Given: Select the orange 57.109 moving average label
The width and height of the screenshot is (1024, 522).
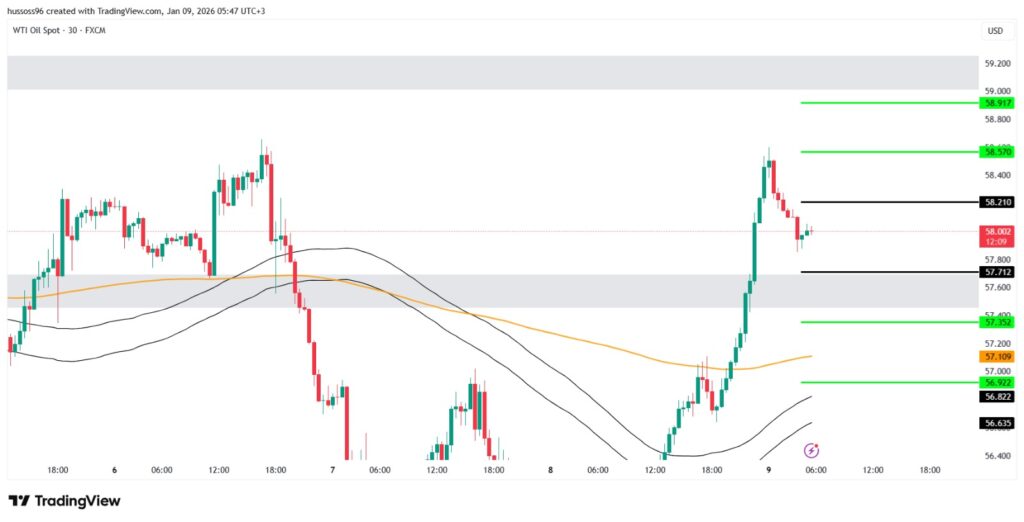Looking at the screenshot, I should [x=997, y=356].
